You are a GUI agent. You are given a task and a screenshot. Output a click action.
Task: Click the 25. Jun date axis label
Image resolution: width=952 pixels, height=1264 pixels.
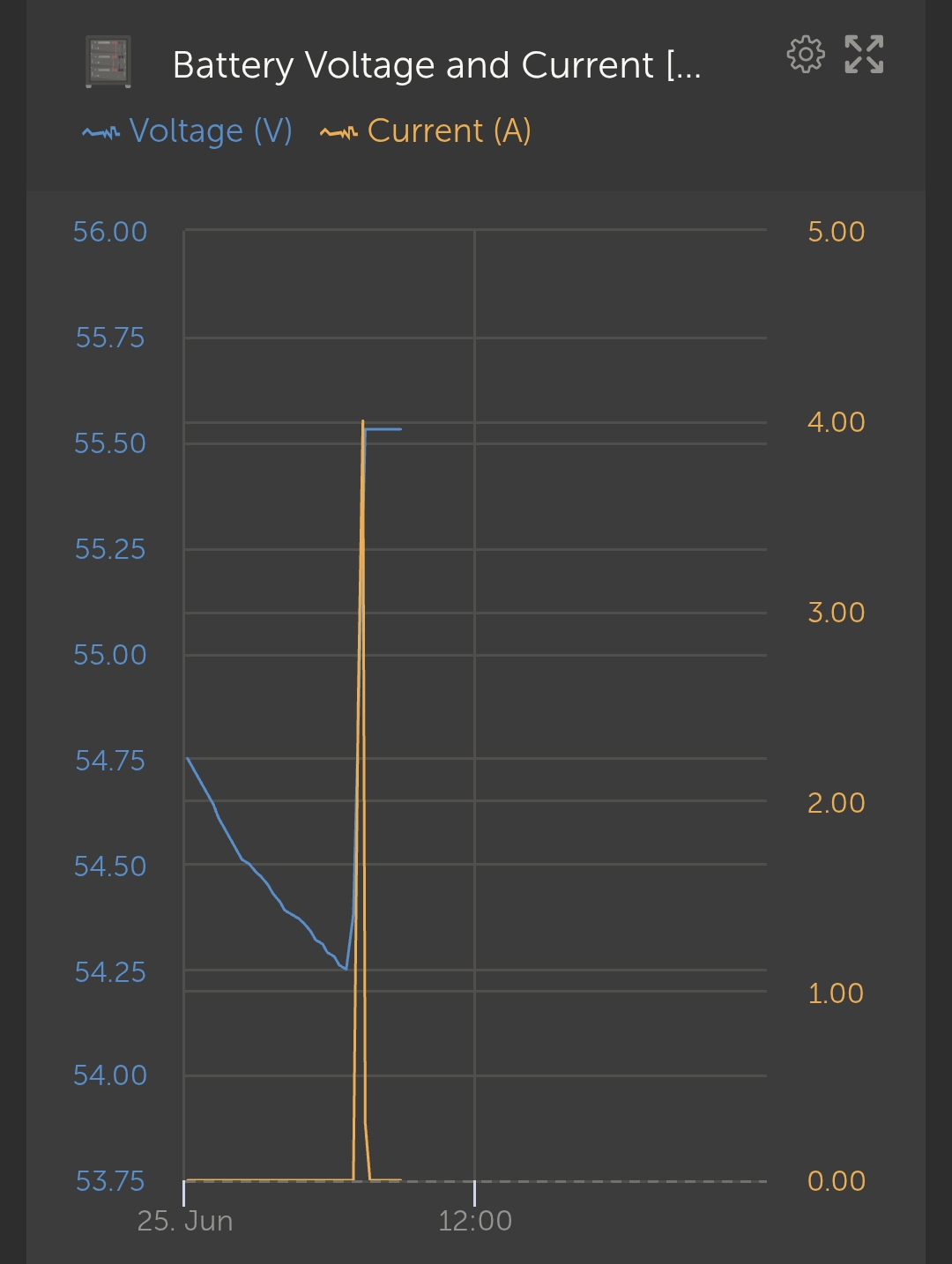185,1221
